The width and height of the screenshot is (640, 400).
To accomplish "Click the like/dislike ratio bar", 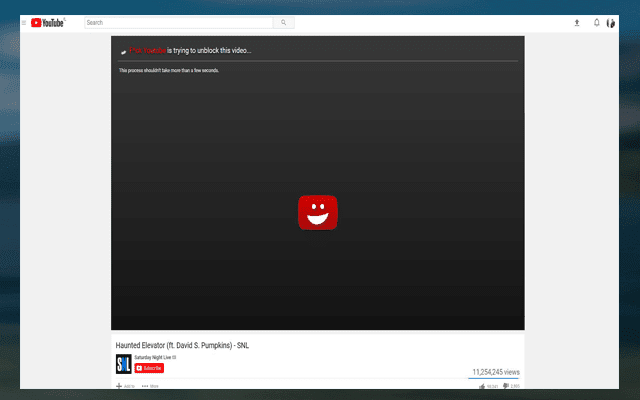I will point(494,379).
